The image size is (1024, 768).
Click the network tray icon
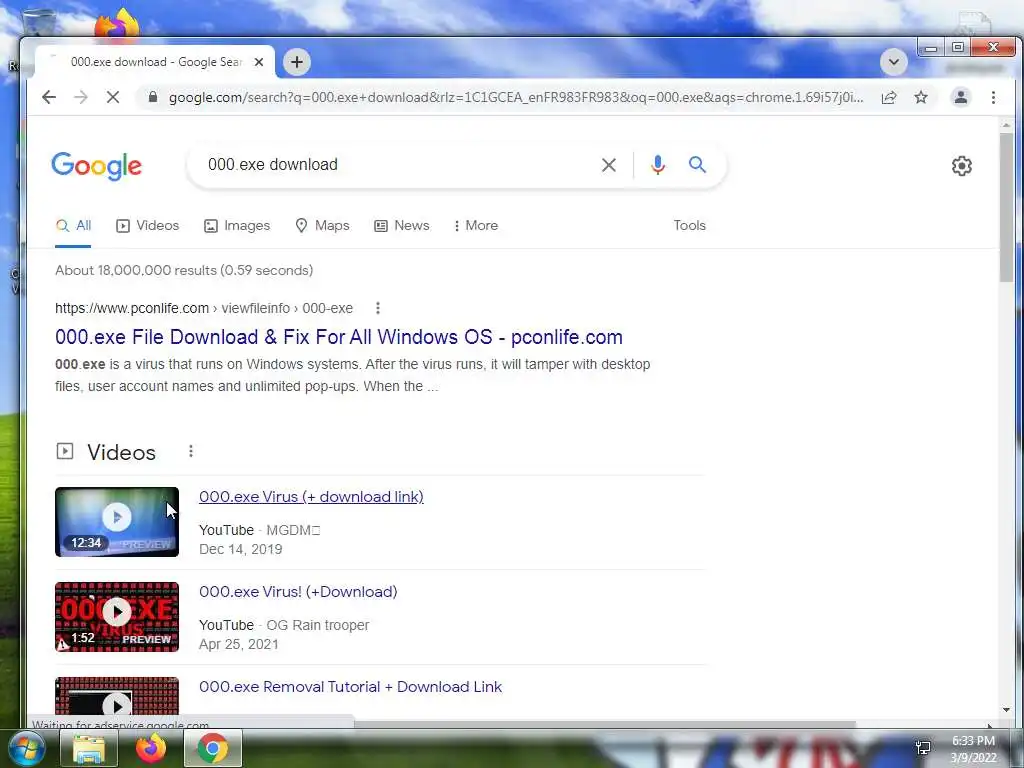[x=923, y=748]
